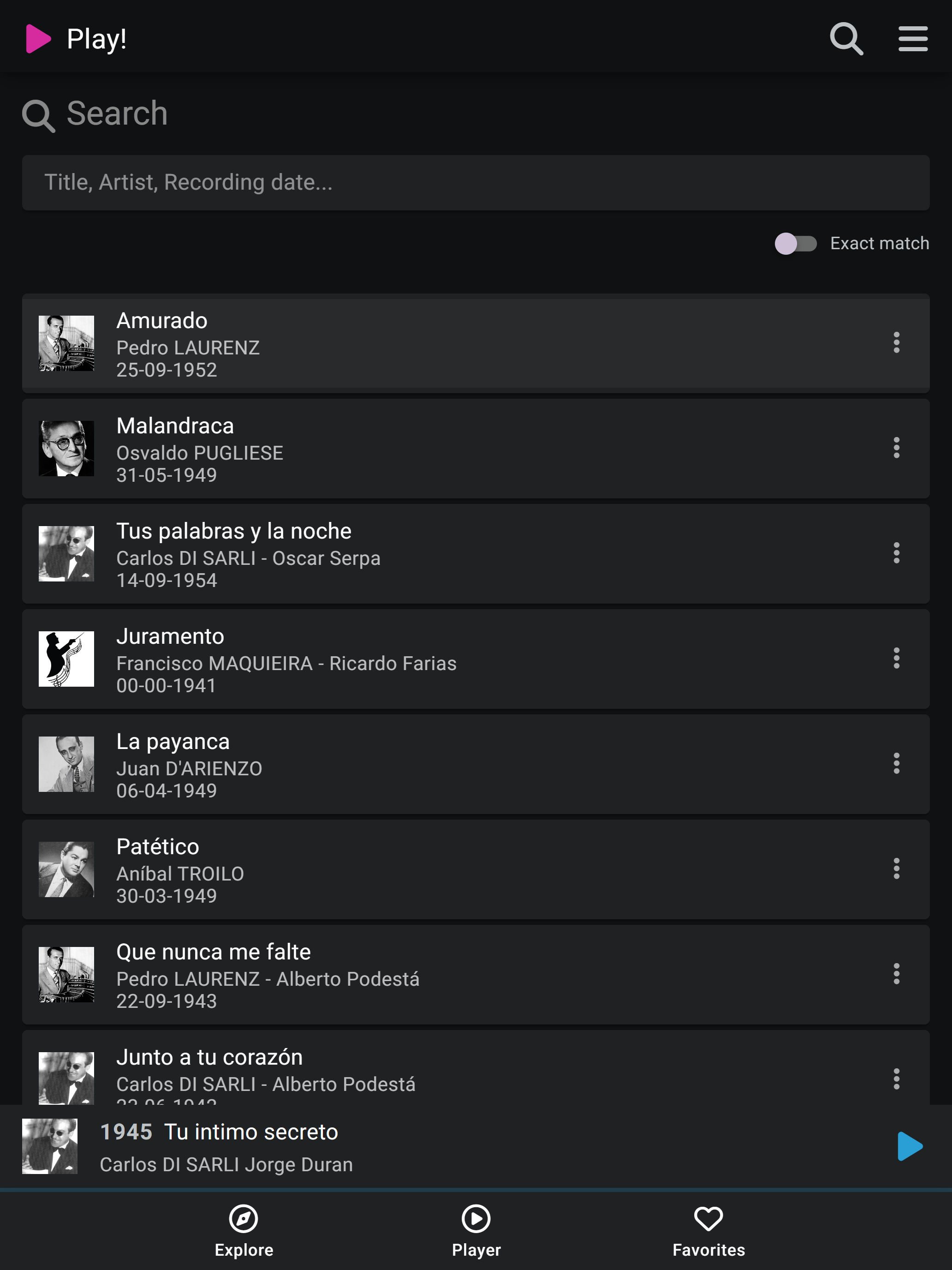Open three-dot menu for Que nunca me falte
The image size is (952, 1270).
[x=896, y=974]
